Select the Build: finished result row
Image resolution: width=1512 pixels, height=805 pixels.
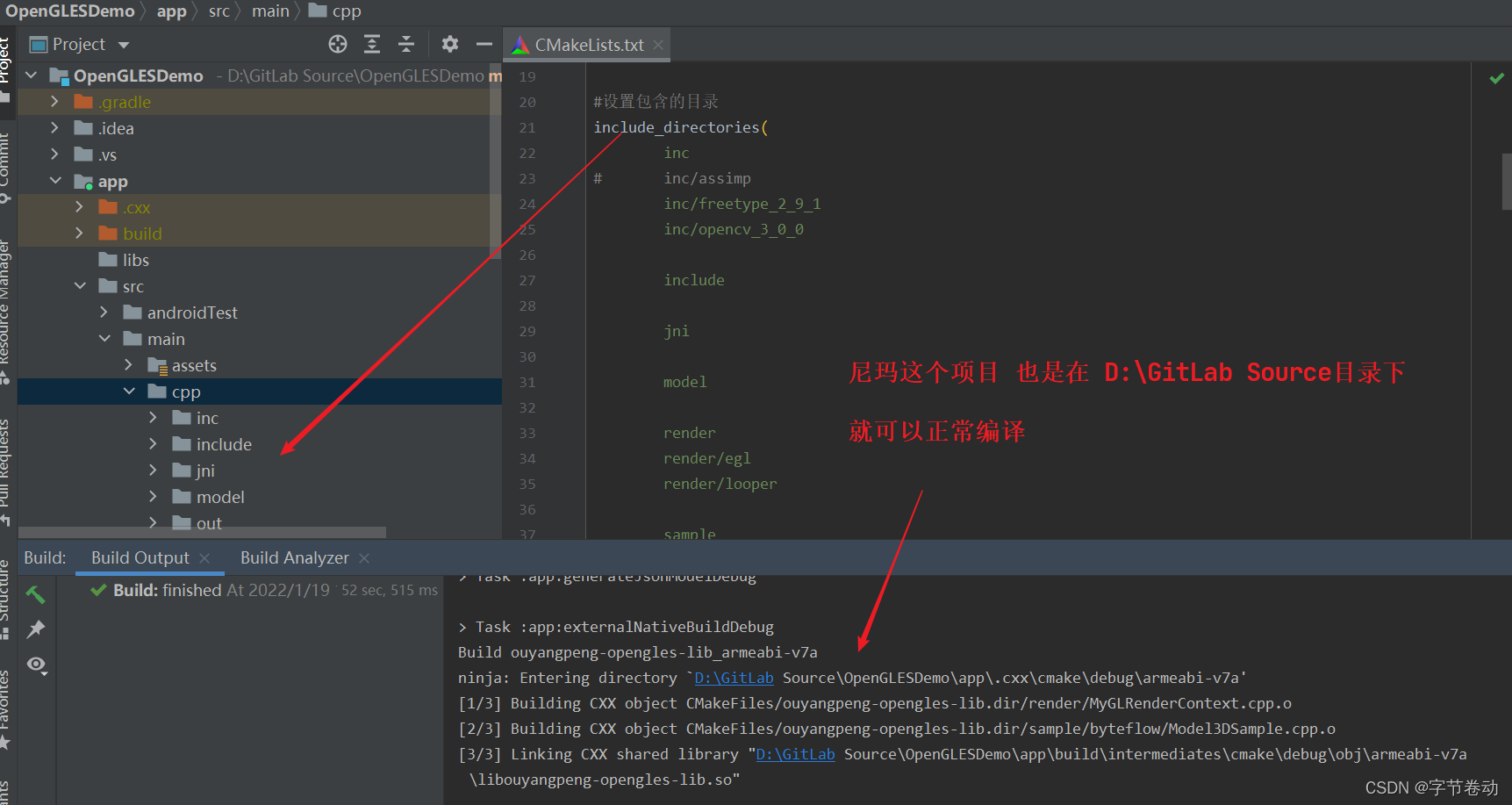[263, 590]
